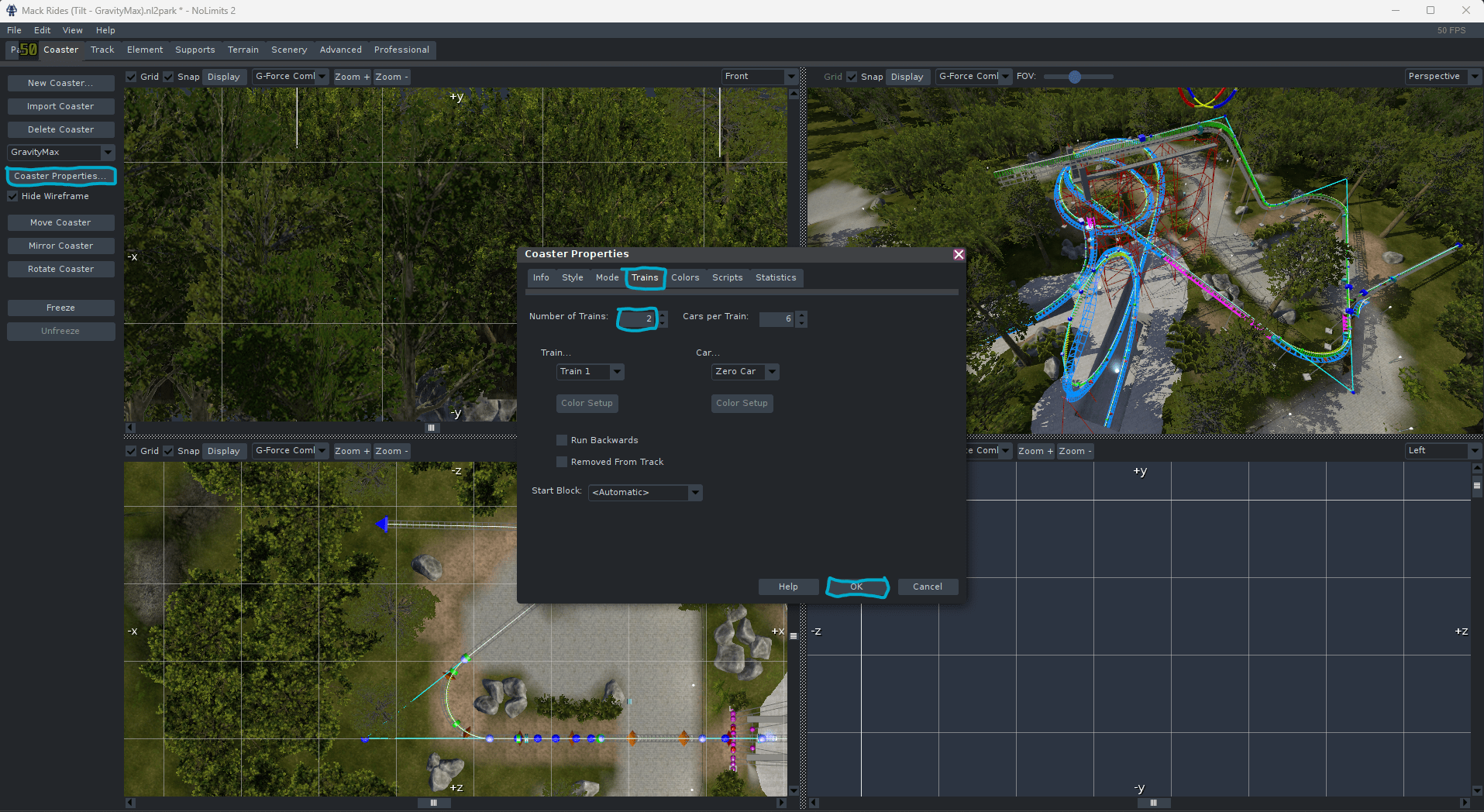Click the Number of Trains value field
Screen dimensions: 1484x812
(639, 318)
